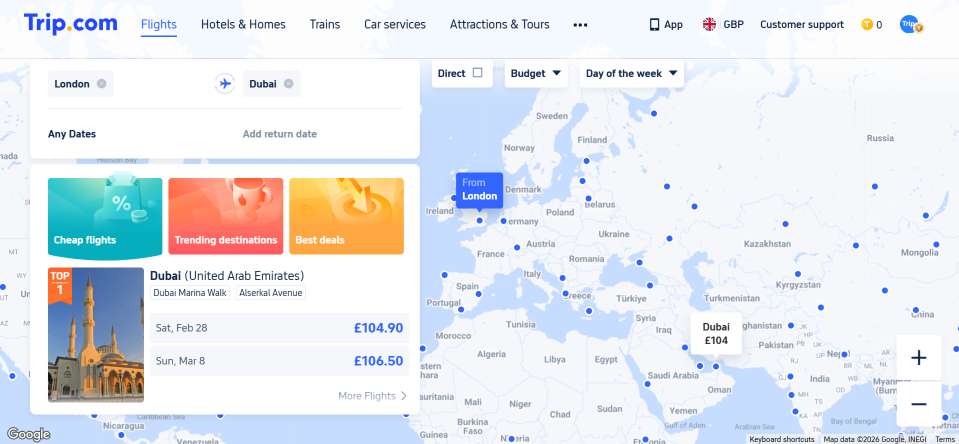Click the Dubai £104 map label
The width and height of the screenshot is (959, 444).
pos(716,334)
